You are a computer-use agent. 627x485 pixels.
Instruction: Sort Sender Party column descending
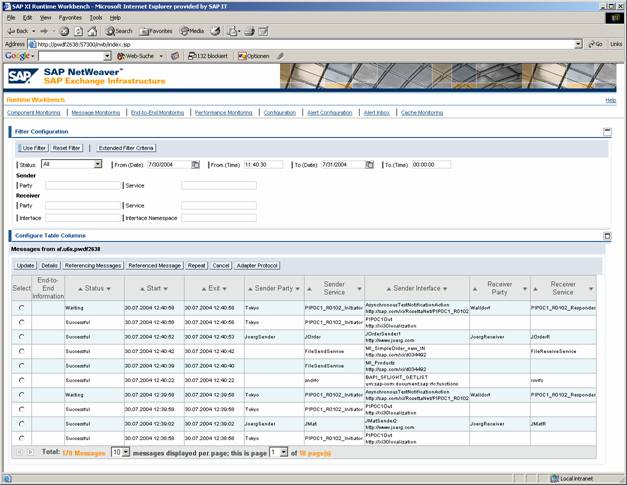click(x=298, y=289)
